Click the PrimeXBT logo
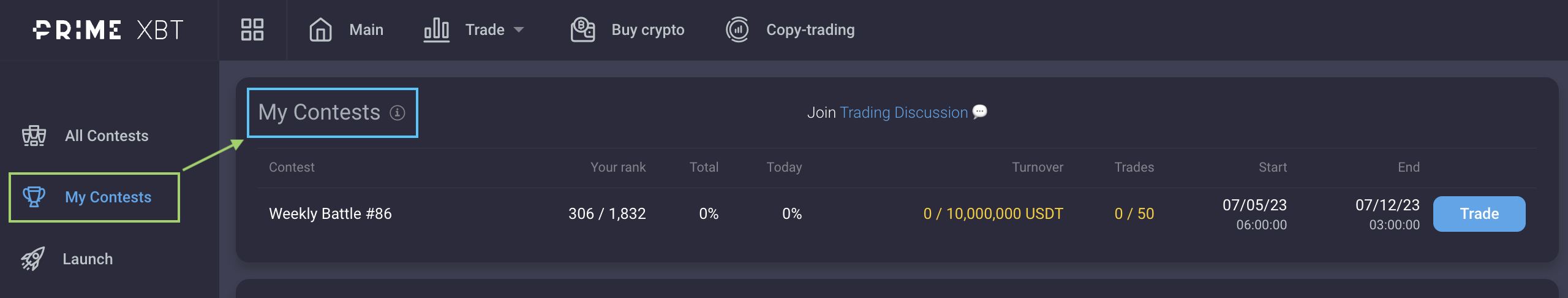The width and height of the screenshot is (1568, 298). coord(108,30)
